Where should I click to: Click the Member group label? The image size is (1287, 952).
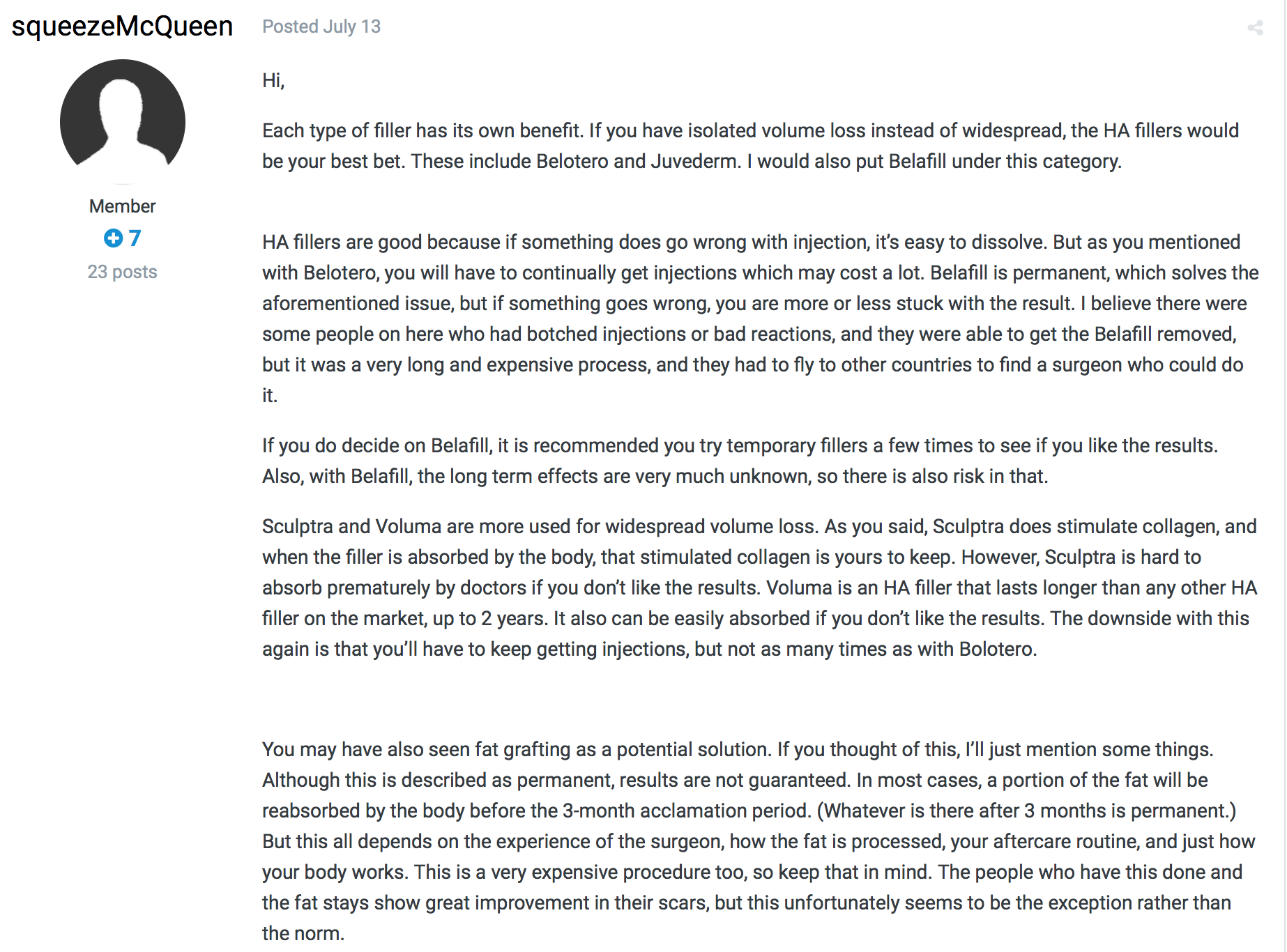click(x=123, y=206)
